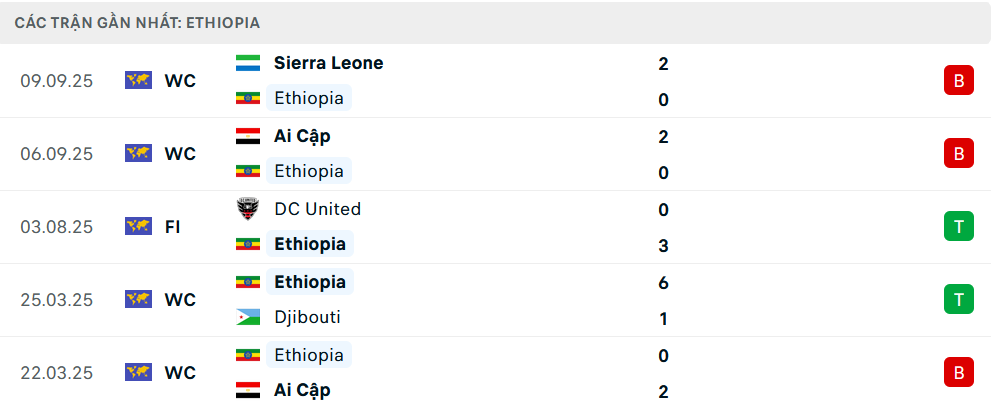
Task: Click the 'Các trận gần nhất: Ethiopia' header
Action: coord(136,22)
